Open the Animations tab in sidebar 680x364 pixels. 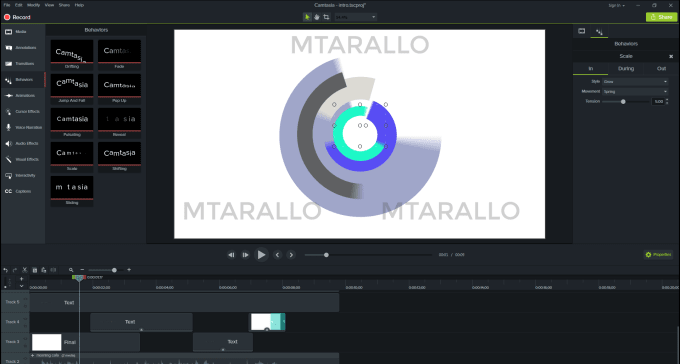(23, 95)
